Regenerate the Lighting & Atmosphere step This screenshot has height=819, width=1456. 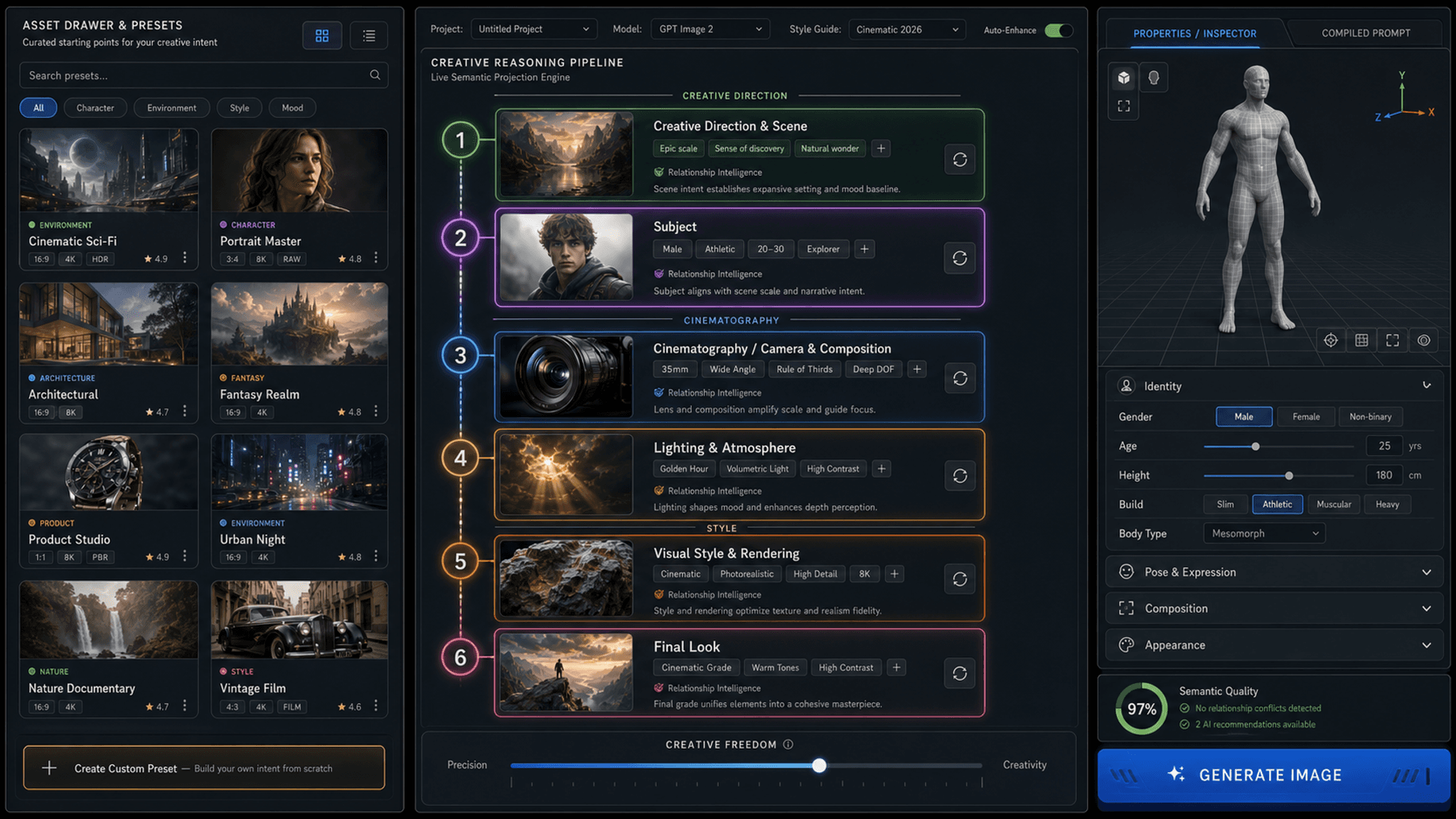pyautogui.click(x=960, y=476)
